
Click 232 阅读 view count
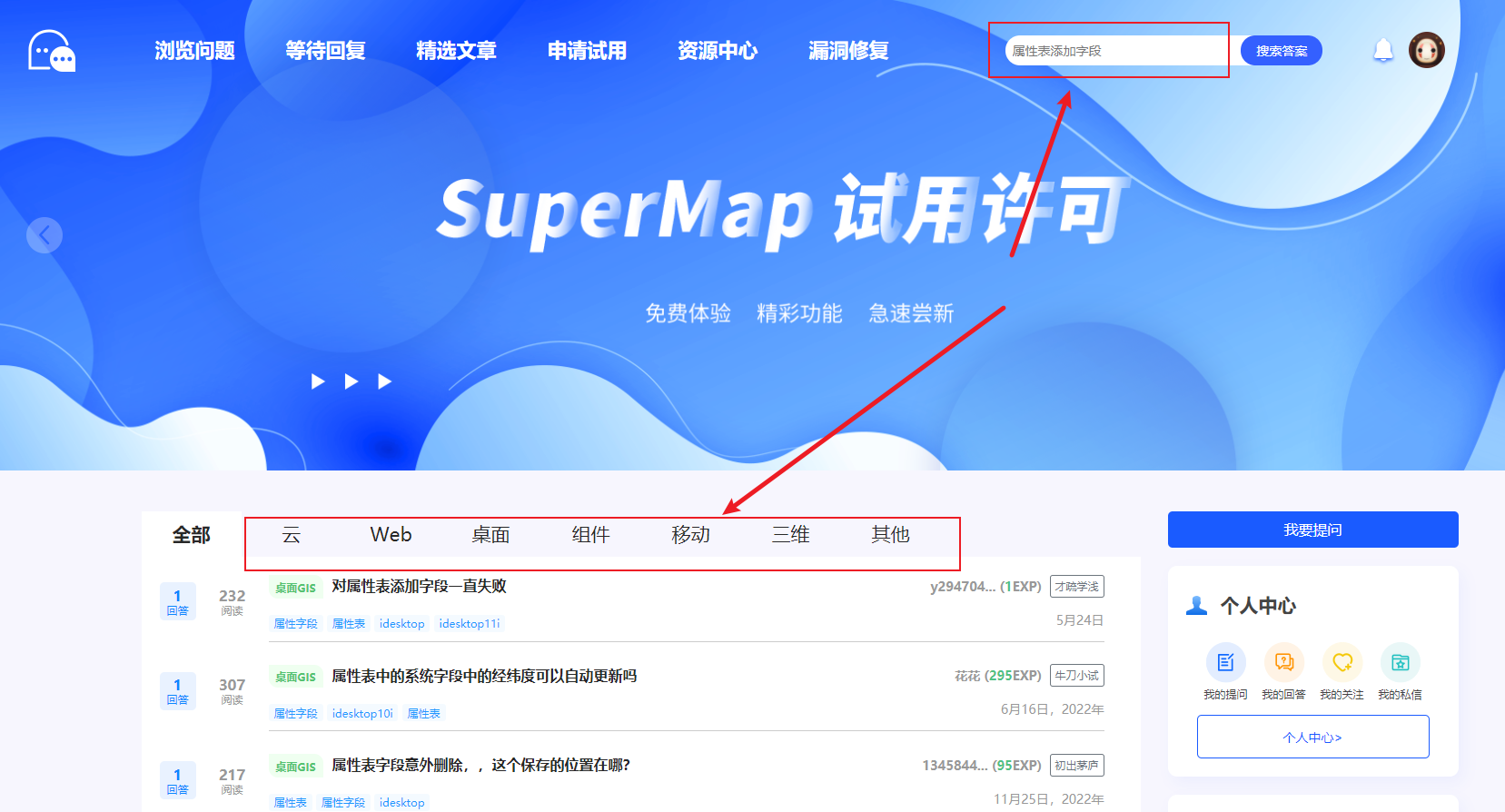click(x=232, y=602)
